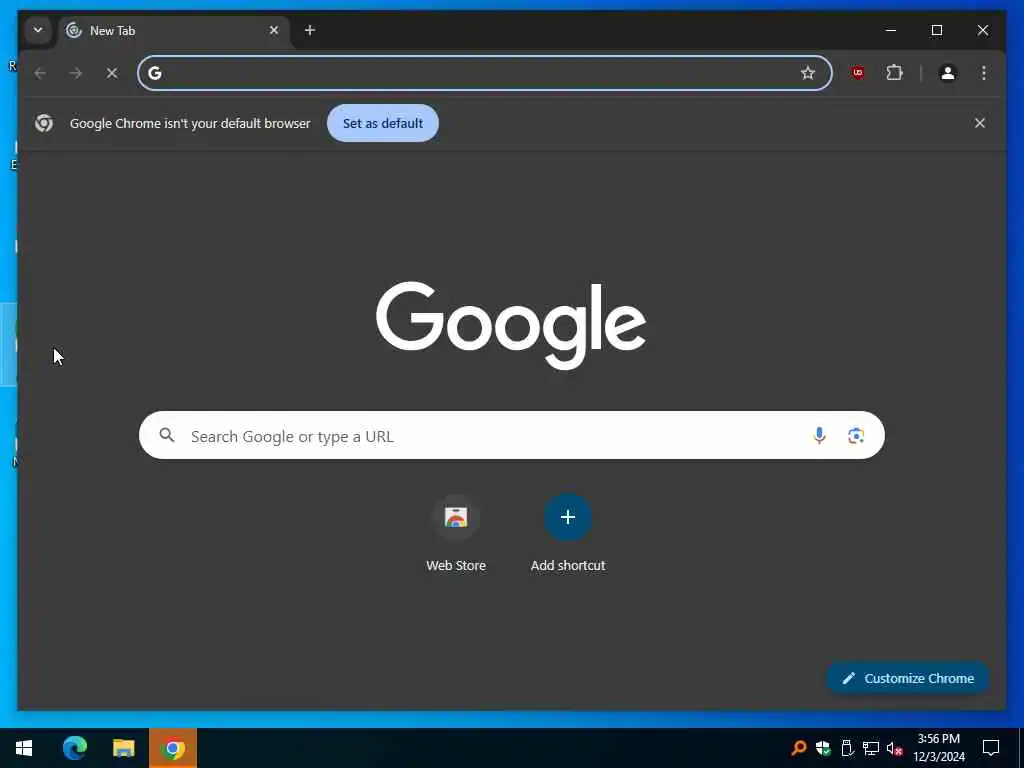
Task: Open the Windows Start menu
Action: point(24,748)
